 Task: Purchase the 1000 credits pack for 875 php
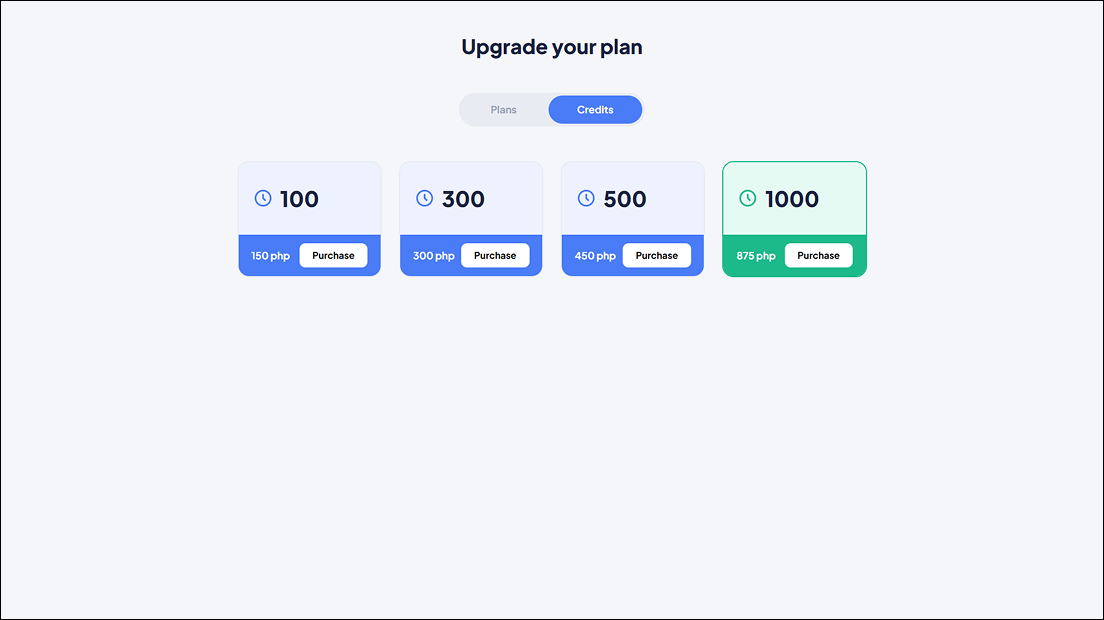(x=818, y=255)
